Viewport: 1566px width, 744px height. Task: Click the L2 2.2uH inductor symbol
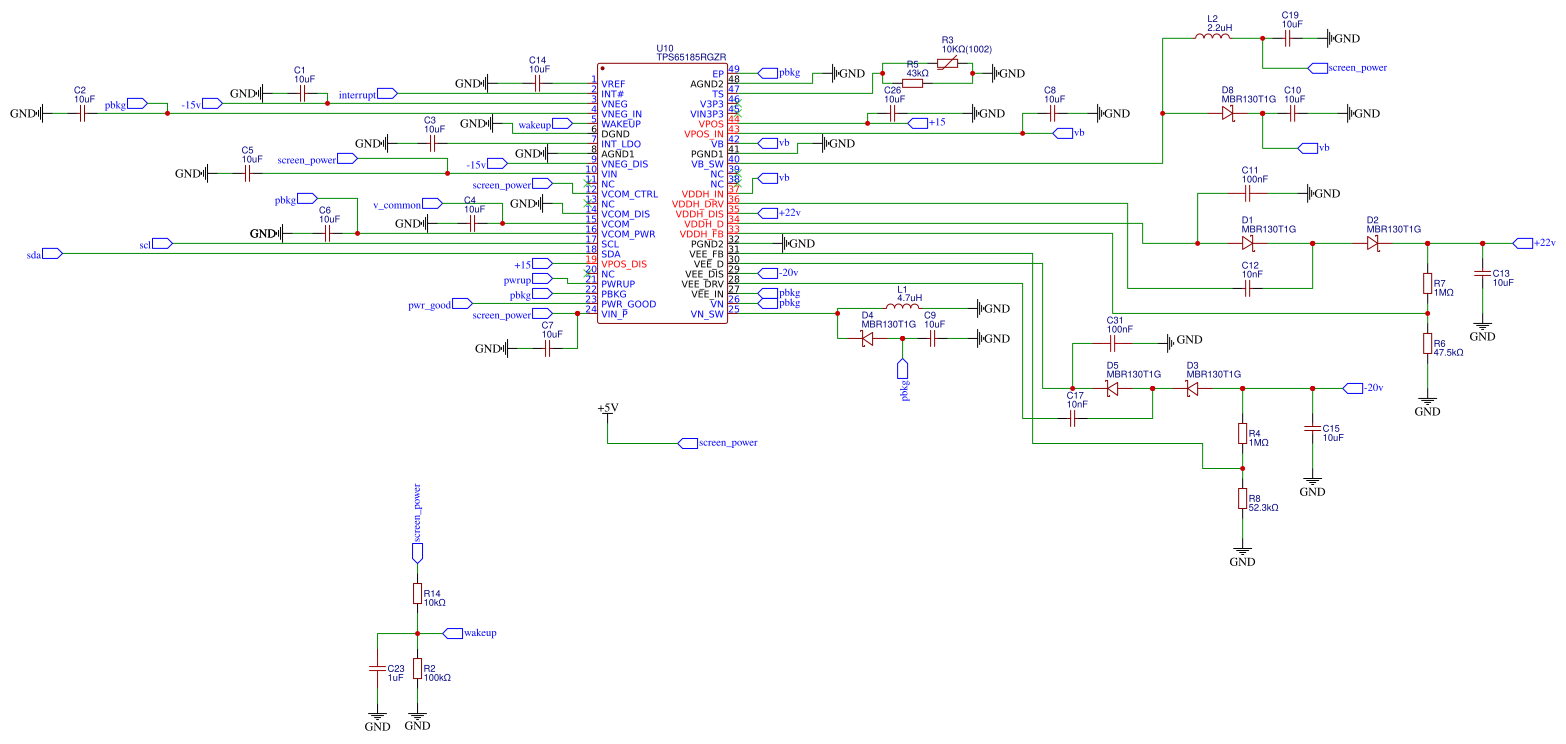tap(1213, 36)
